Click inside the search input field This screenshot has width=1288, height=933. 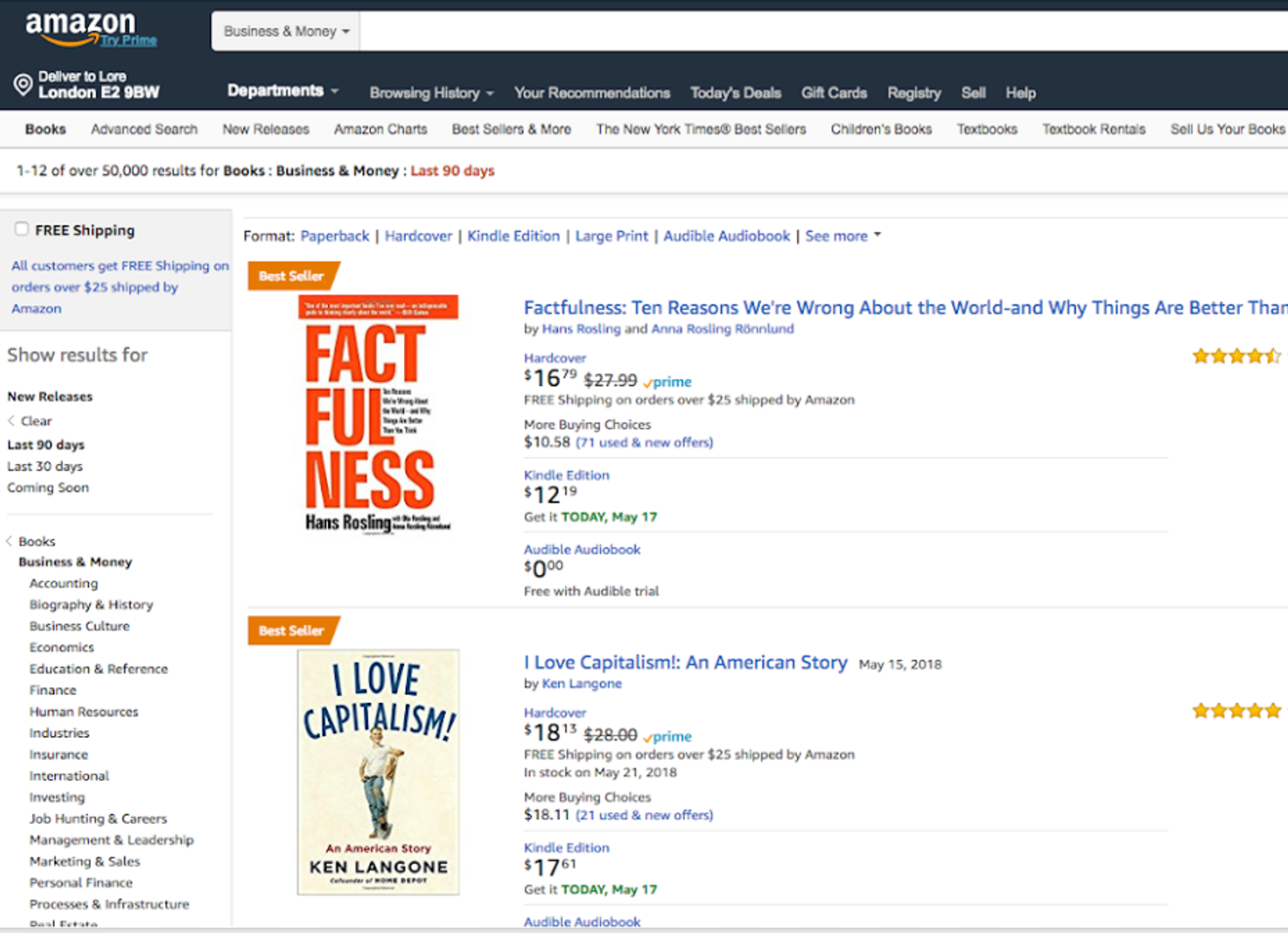(824, 31)
